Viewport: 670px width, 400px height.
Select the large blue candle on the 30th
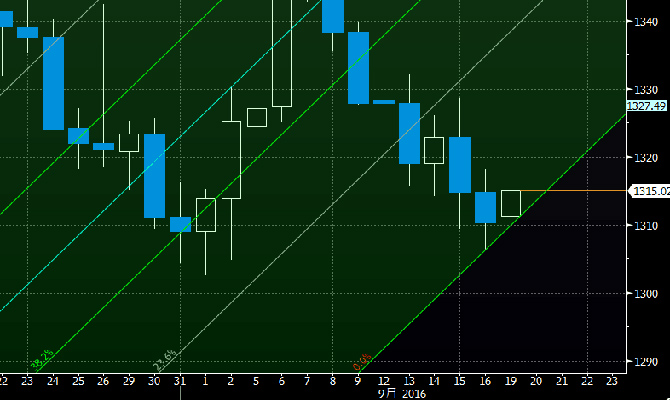[x=154, y=175]
